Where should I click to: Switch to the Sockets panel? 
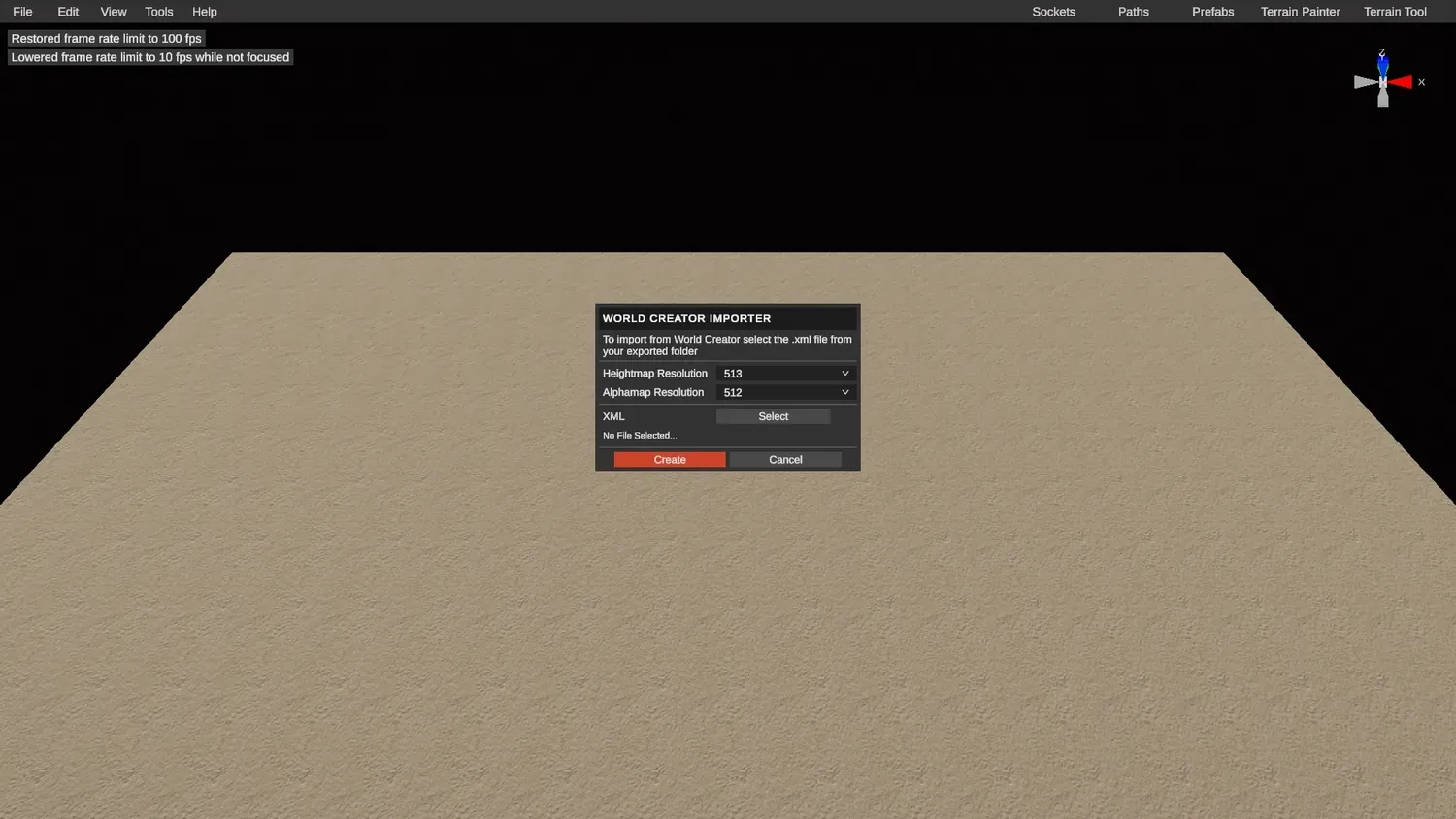pyautogui.click(x=1053, y=12)
